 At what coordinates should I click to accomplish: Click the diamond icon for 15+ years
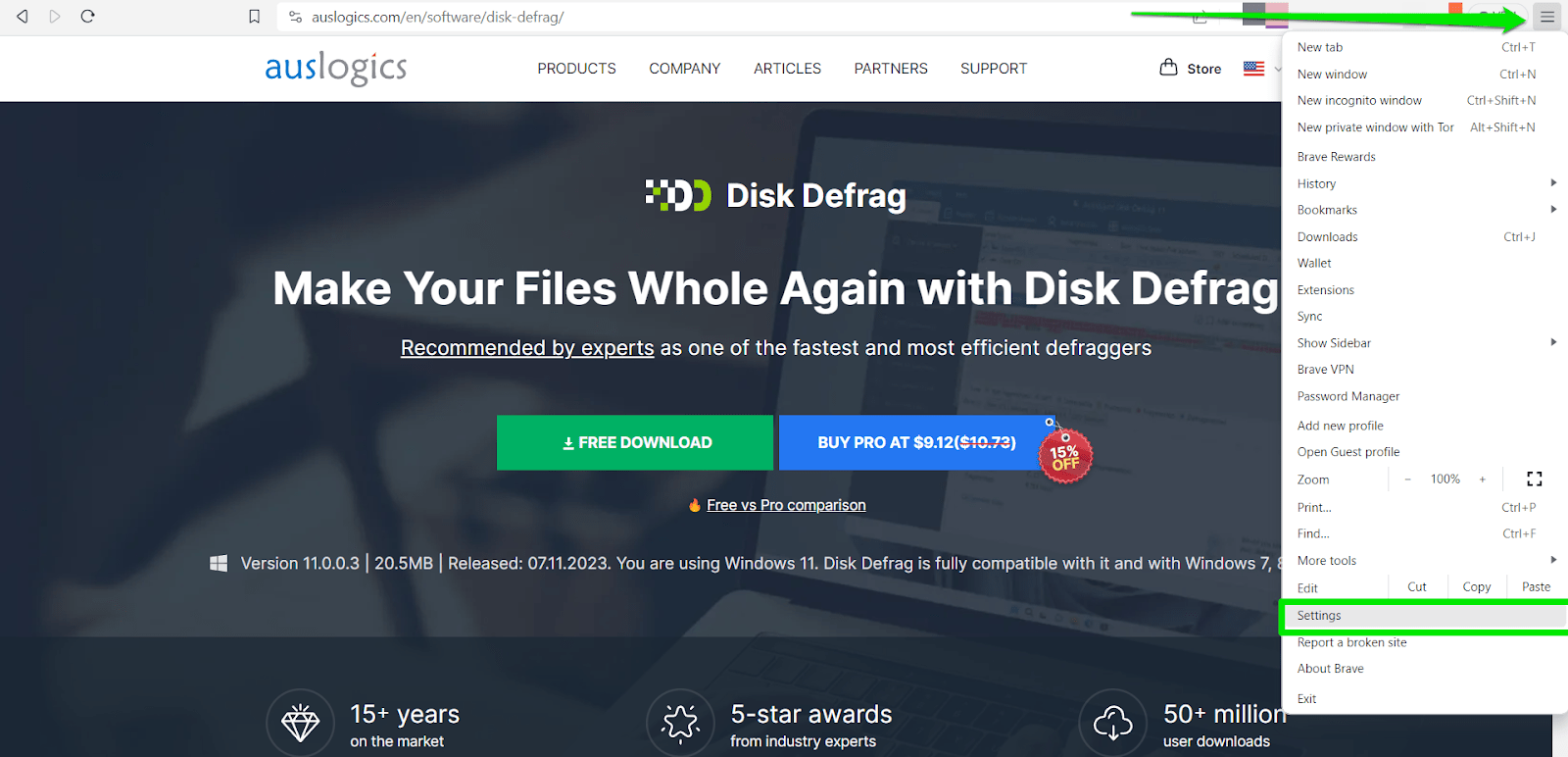(300, 724)
